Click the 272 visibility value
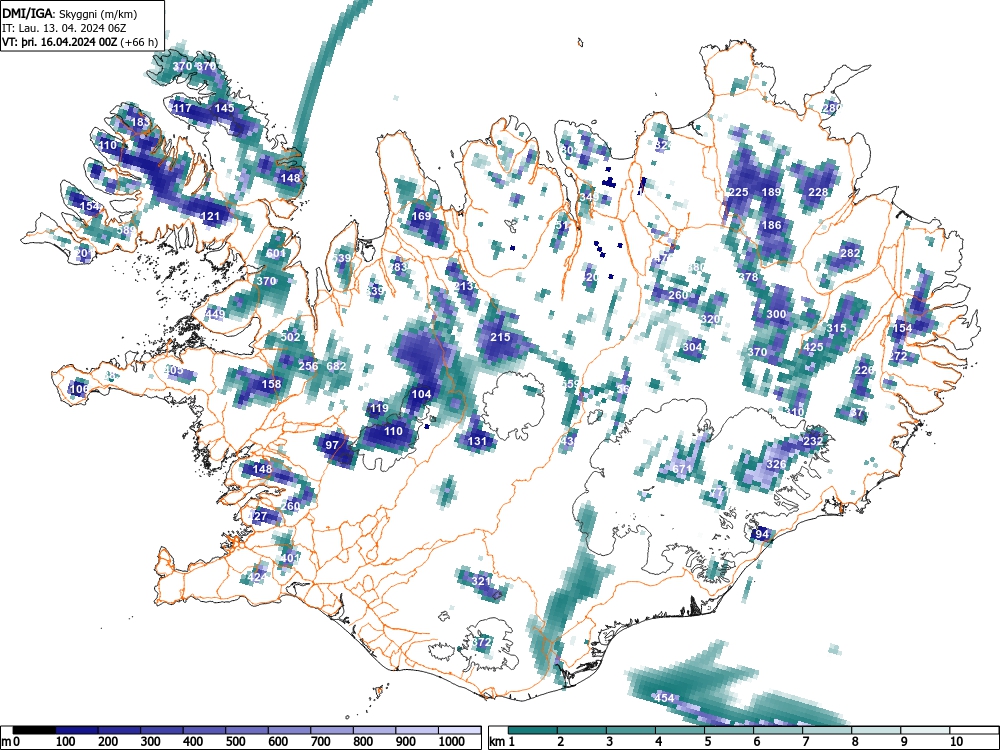The image size is (1000, 750). (898, 356)
